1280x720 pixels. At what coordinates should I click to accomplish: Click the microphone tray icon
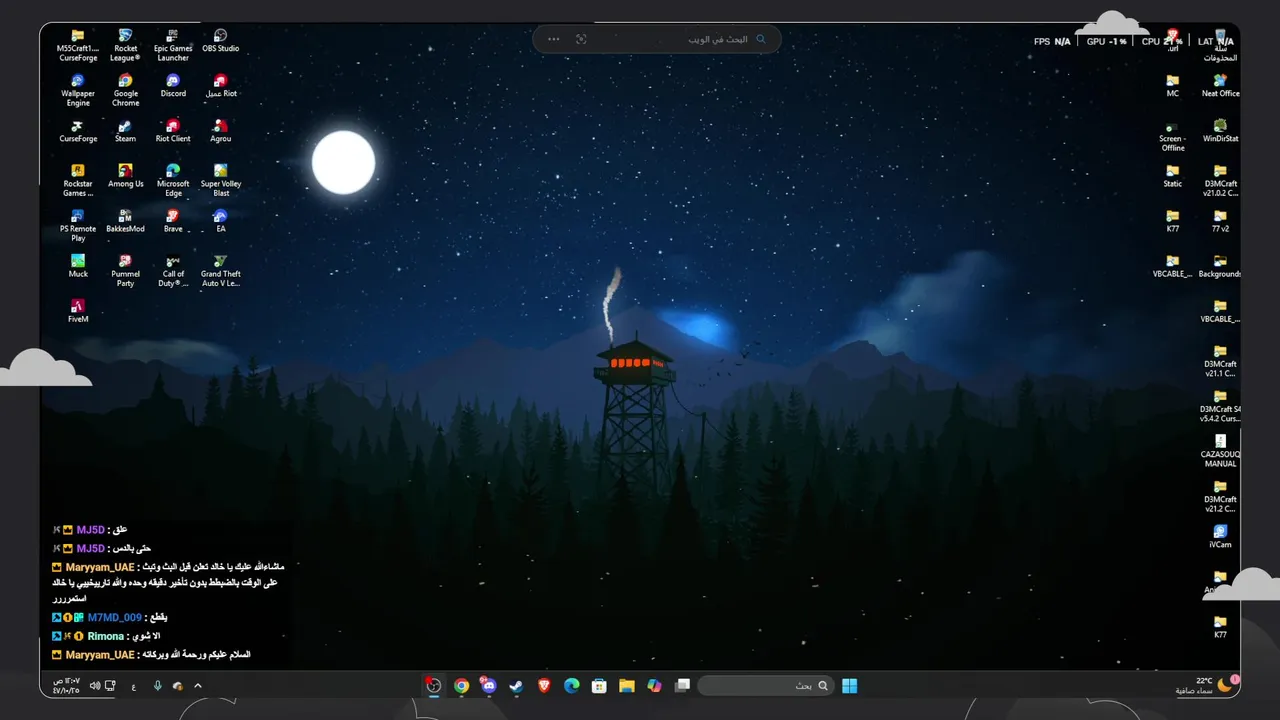pyautogui.click(x=157, y=685)
